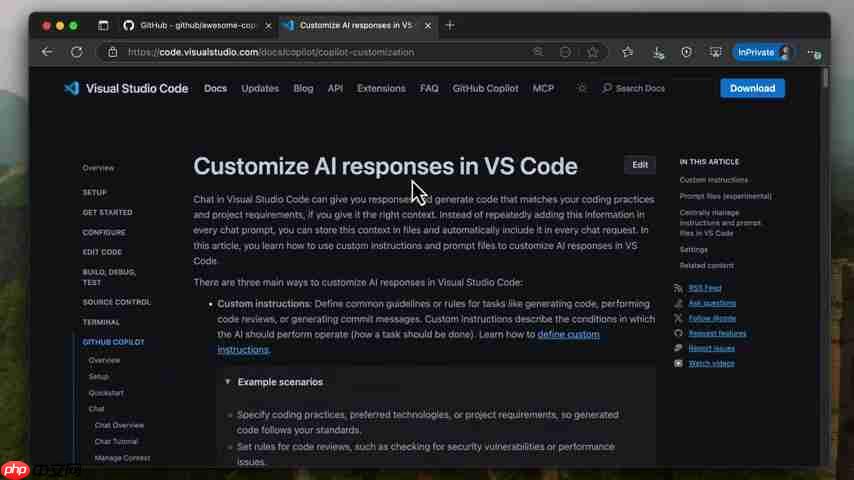The image size is (854, 480).
Task: Expand the CONFIGURE sidebar section
Action: (x=104, y=232)
